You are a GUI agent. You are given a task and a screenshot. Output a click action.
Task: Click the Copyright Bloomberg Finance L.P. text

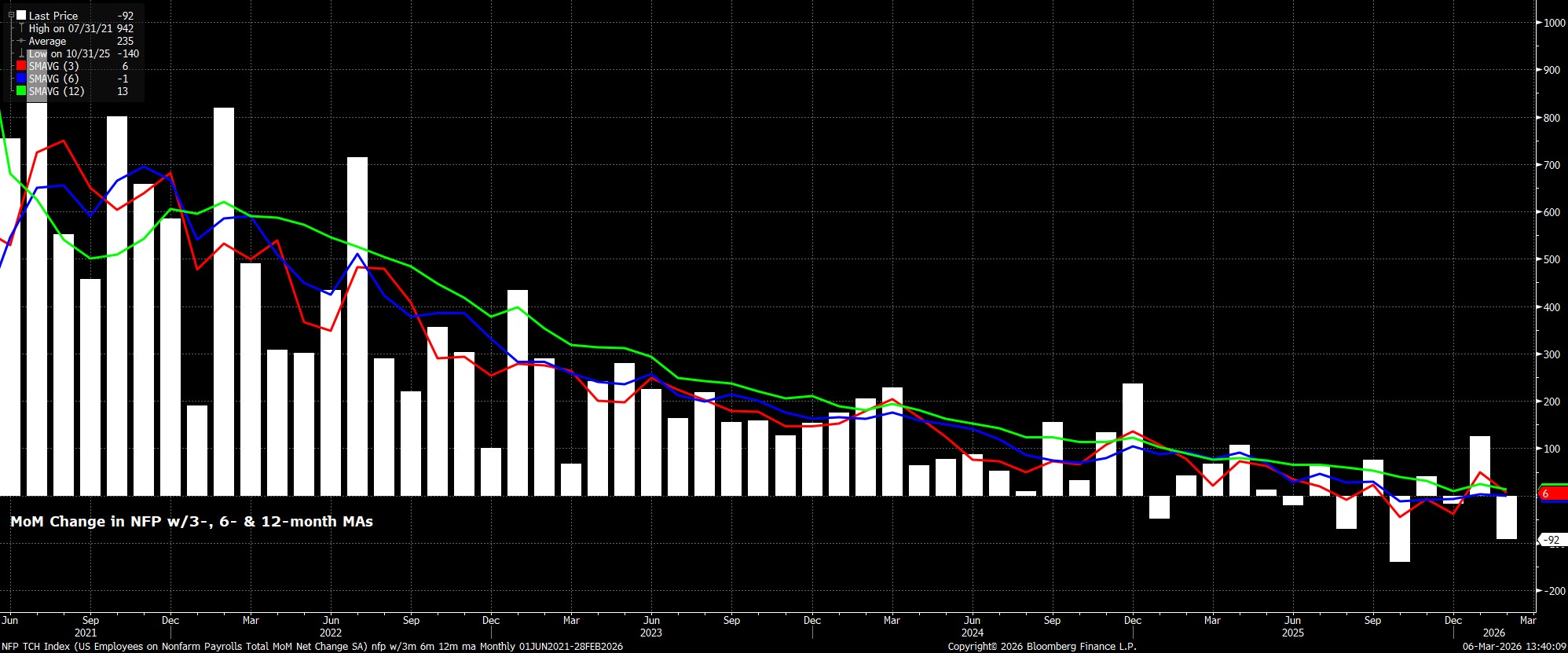[1042, 646]
